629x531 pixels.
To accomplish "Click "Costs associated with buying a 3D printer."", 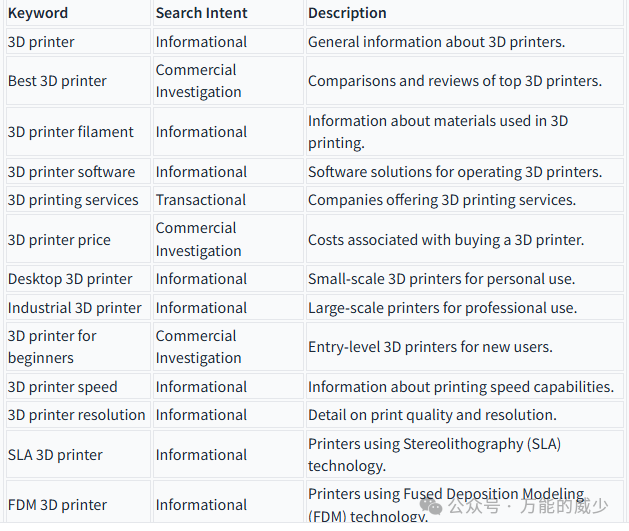I will click(446, 240).
